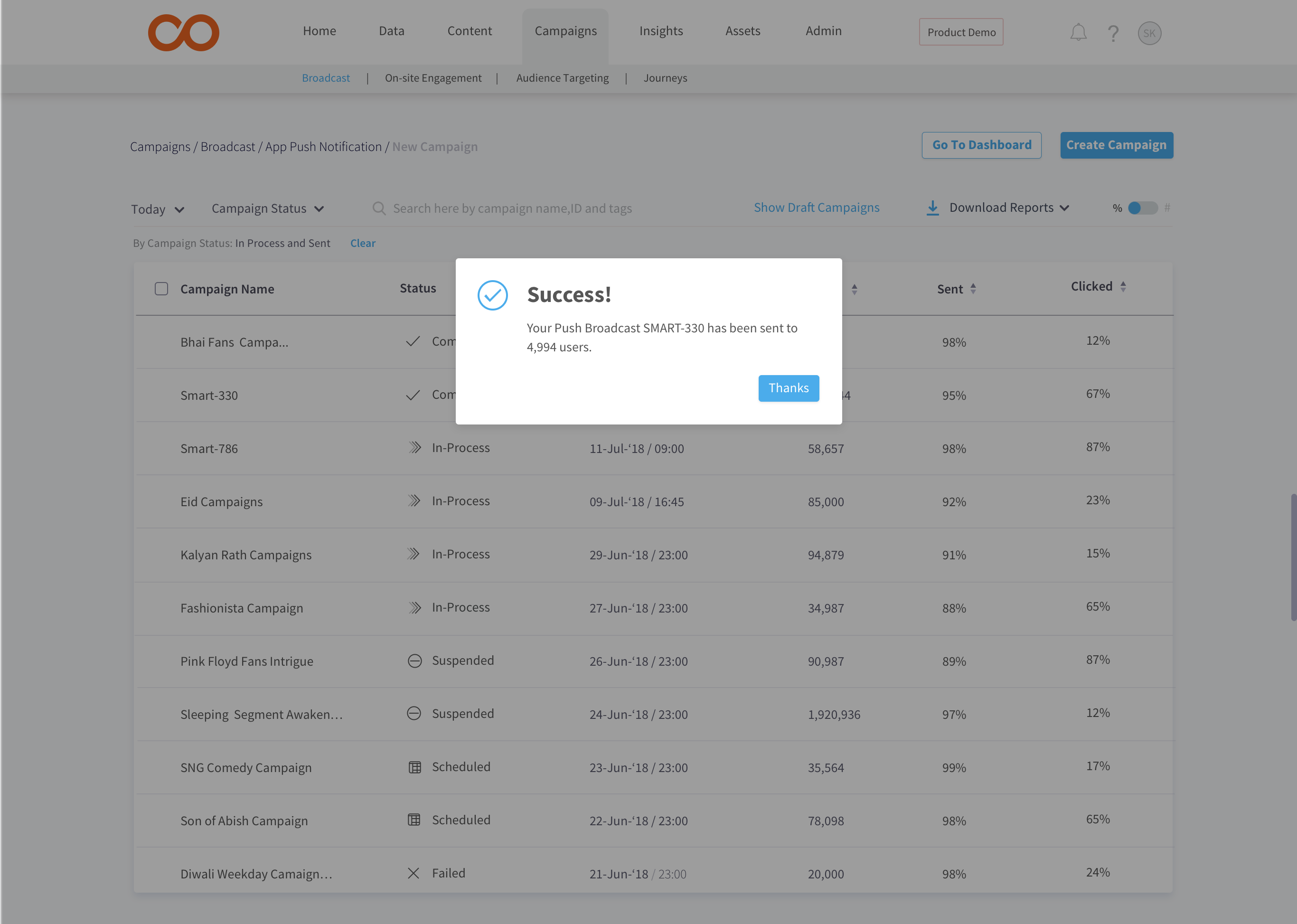Click the campaign search input field
The image size is (1297, 924).
coord(512,208)
